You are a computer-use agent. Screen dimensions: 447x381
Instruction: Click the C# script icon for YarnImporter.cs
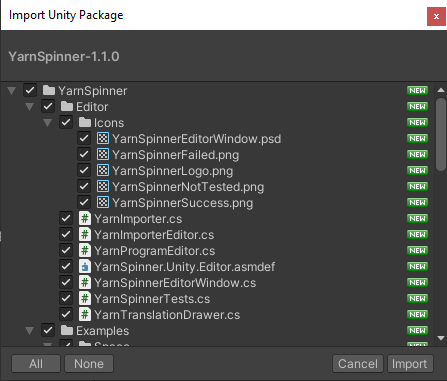85,219
